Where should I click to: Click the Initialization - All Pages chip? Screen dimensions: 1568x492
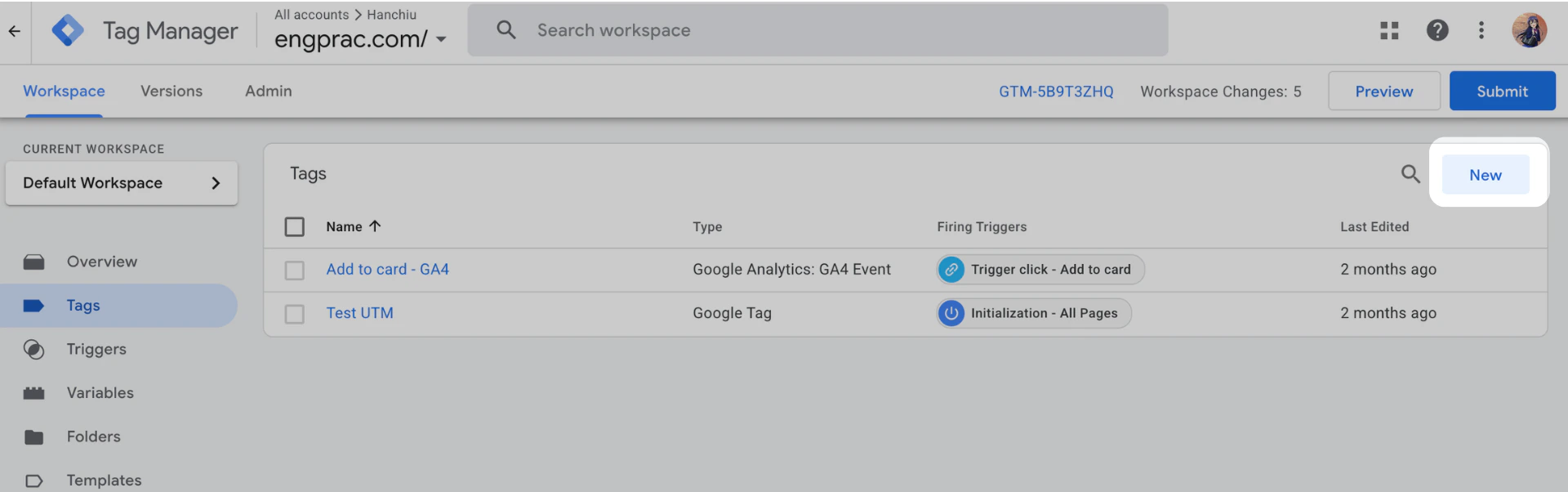(x=1034, y=313)
